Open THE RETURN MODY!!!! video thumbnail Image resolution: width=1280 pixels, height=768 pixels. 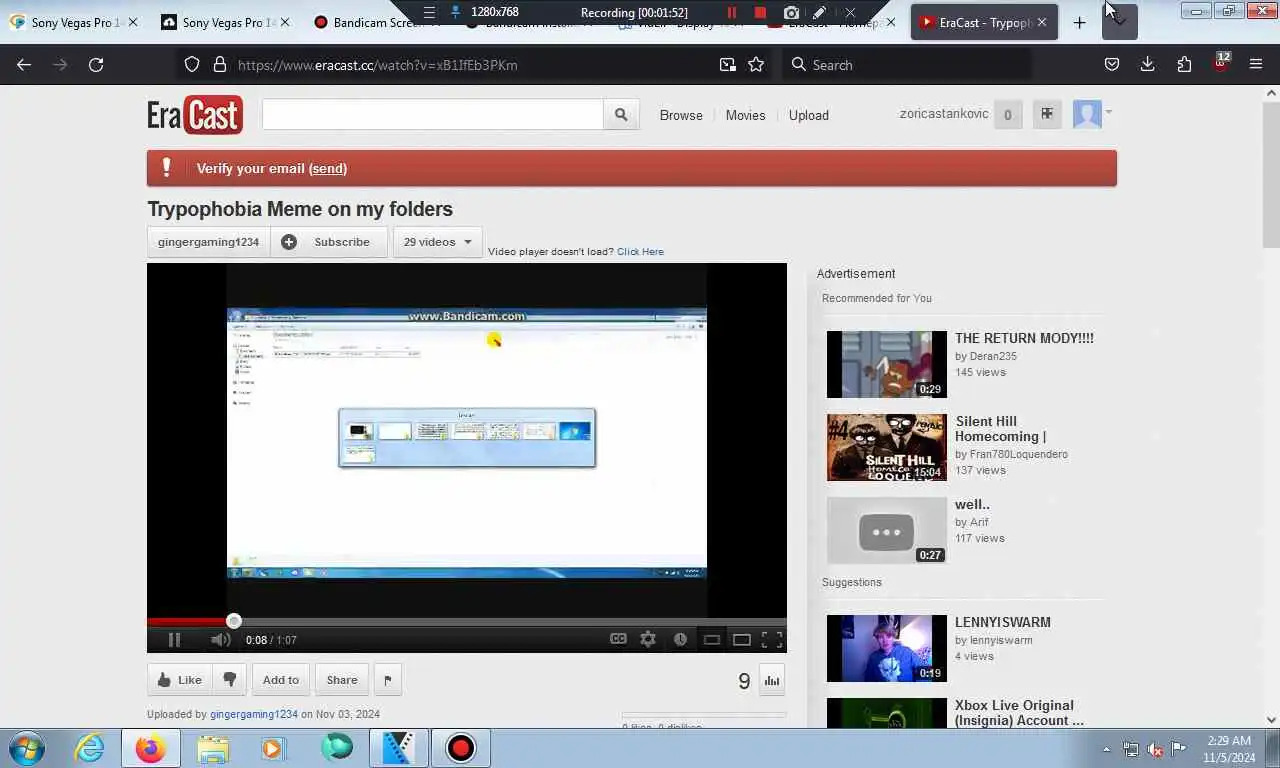coord(886,364)
